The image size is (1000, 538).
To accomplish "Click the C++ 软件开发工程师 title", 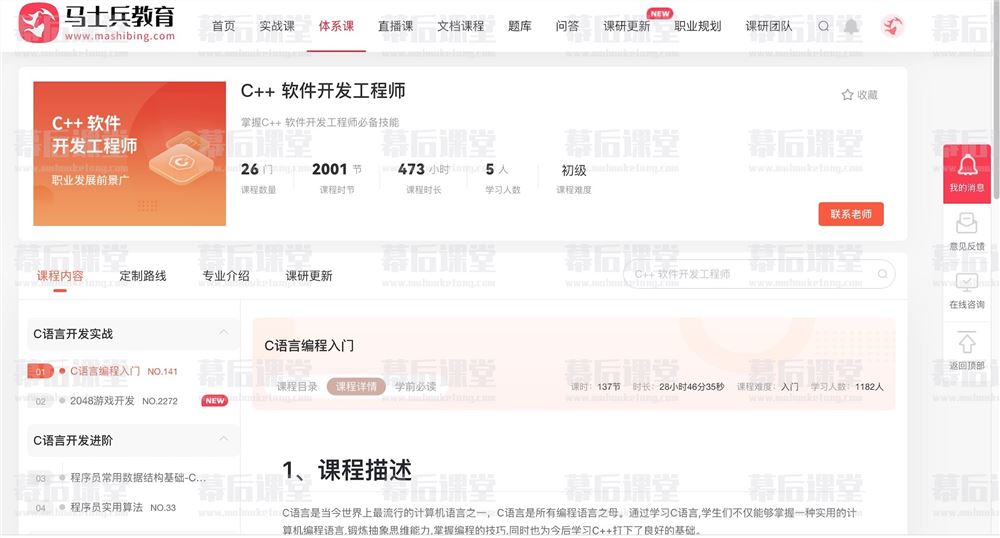I will tap(323, 91).
